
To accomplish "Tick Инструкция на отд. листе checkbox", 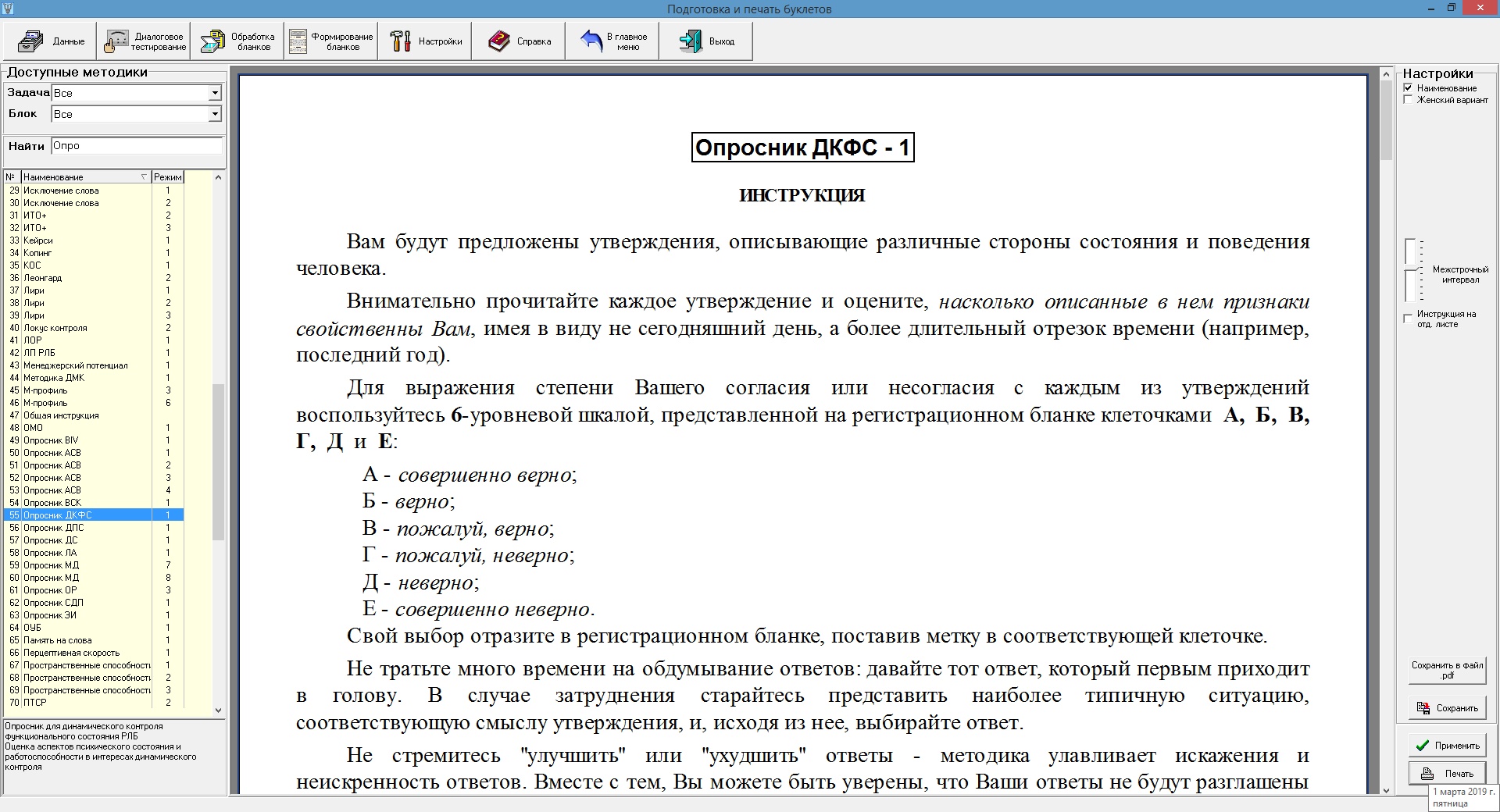I will pos(1408,319).
